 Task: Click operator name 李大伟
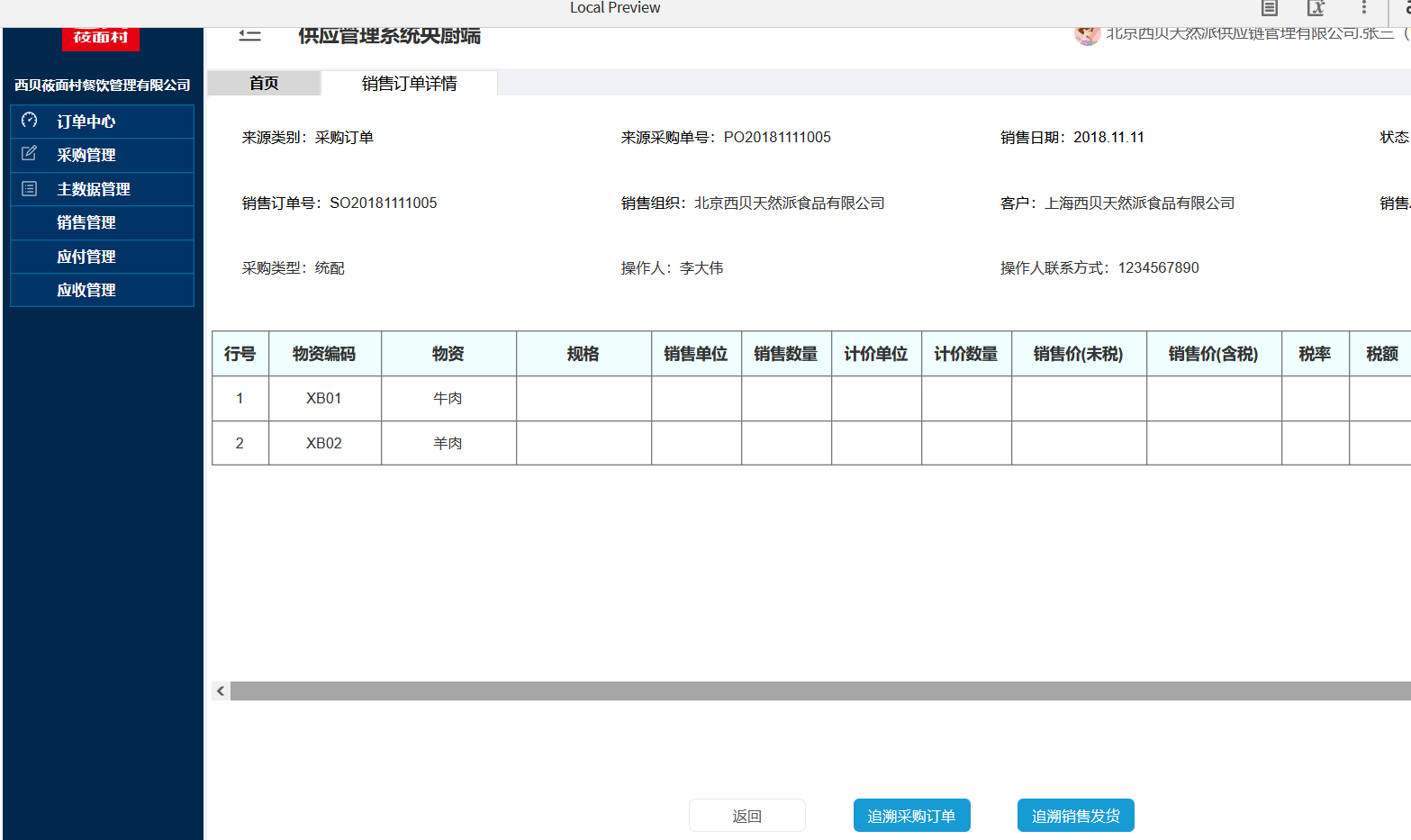pyautogui.click(x=701, y=267)
